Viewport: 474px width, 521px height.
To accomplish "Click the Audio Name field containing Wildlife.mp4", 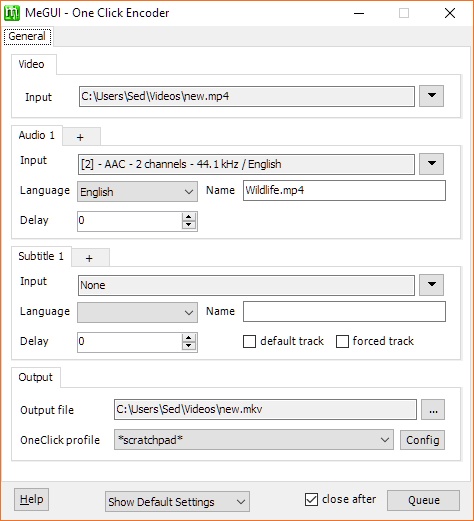I will coord(344,191).
